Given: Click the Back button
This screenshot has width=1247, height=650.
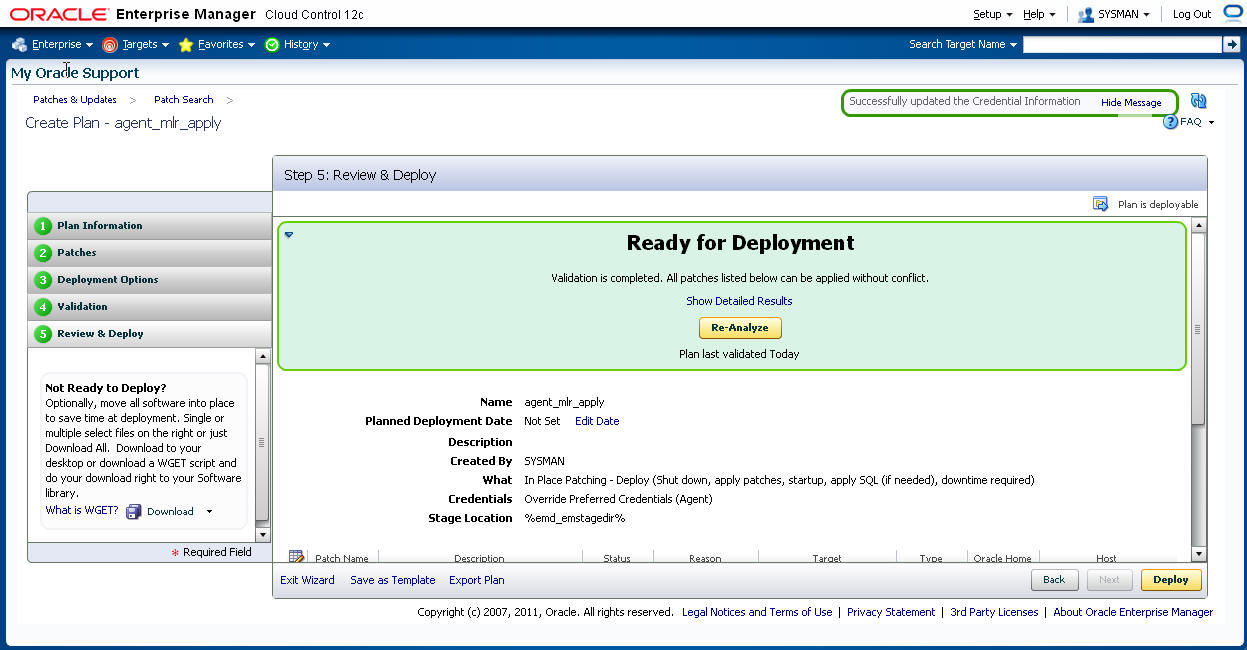Looking at the screenshot, I should pos(1054,580).
